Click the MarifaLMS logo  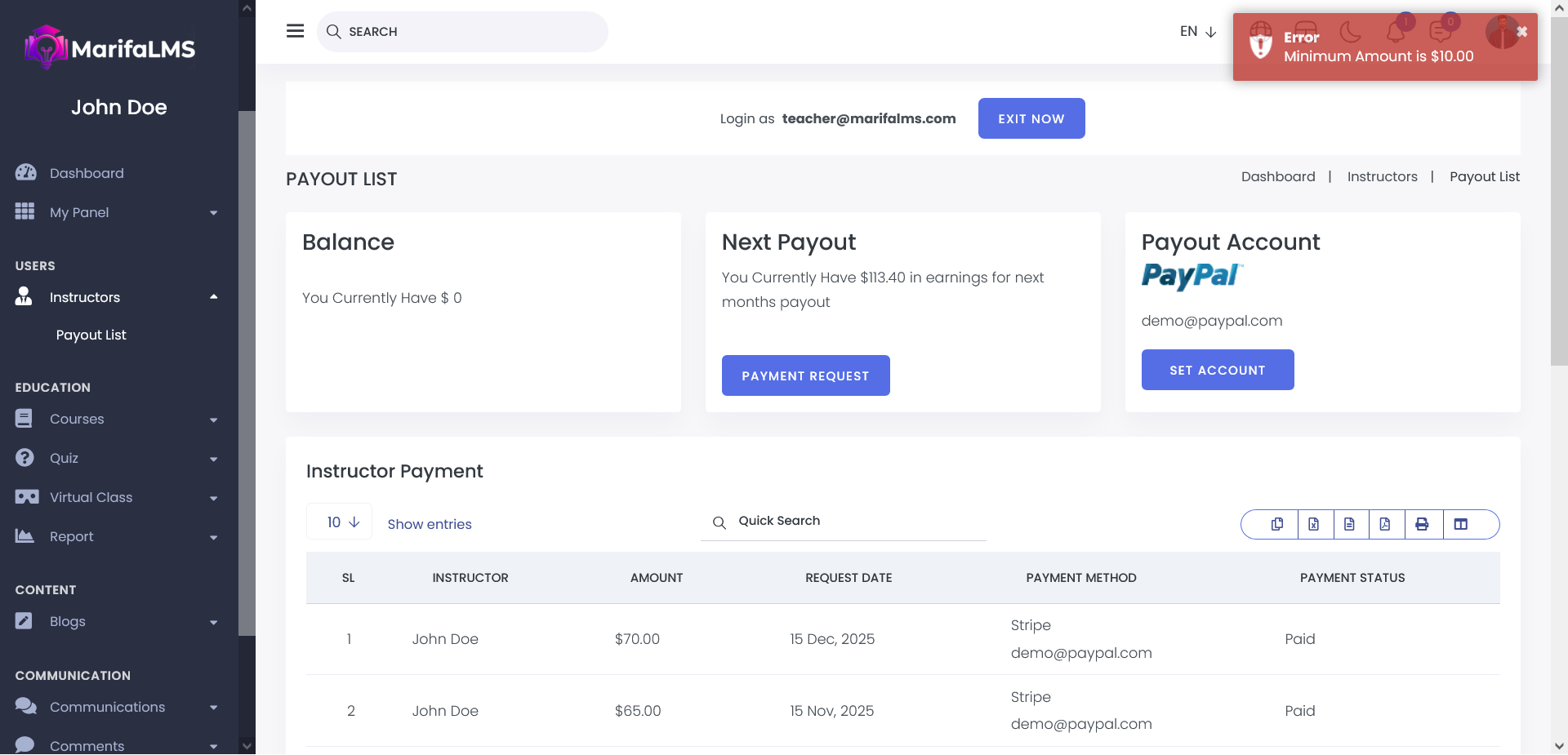pyautogui.click(x=110, y=48)
